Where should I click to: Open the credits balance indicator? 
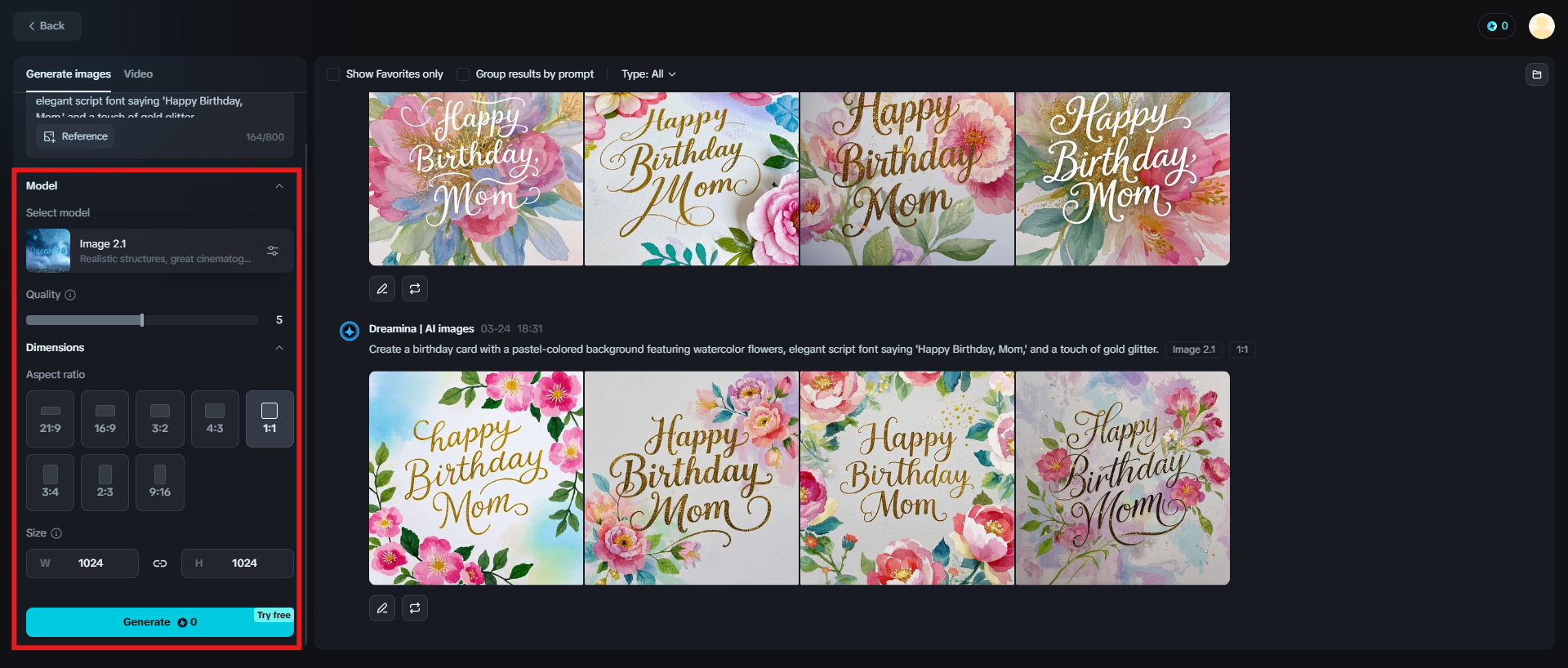coord(1497,26)
